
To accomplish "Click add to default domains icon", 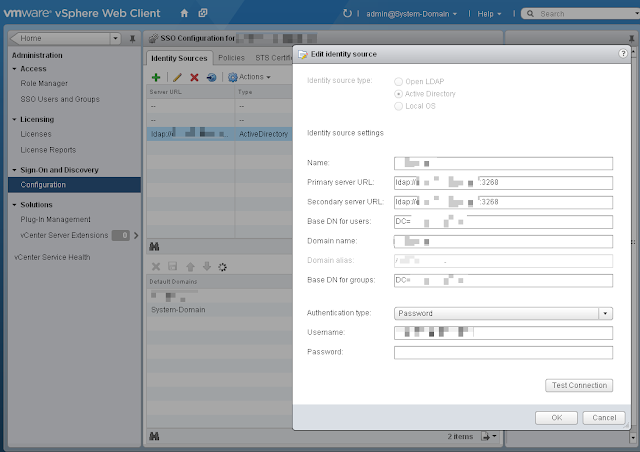I will (x=211, y=77).
